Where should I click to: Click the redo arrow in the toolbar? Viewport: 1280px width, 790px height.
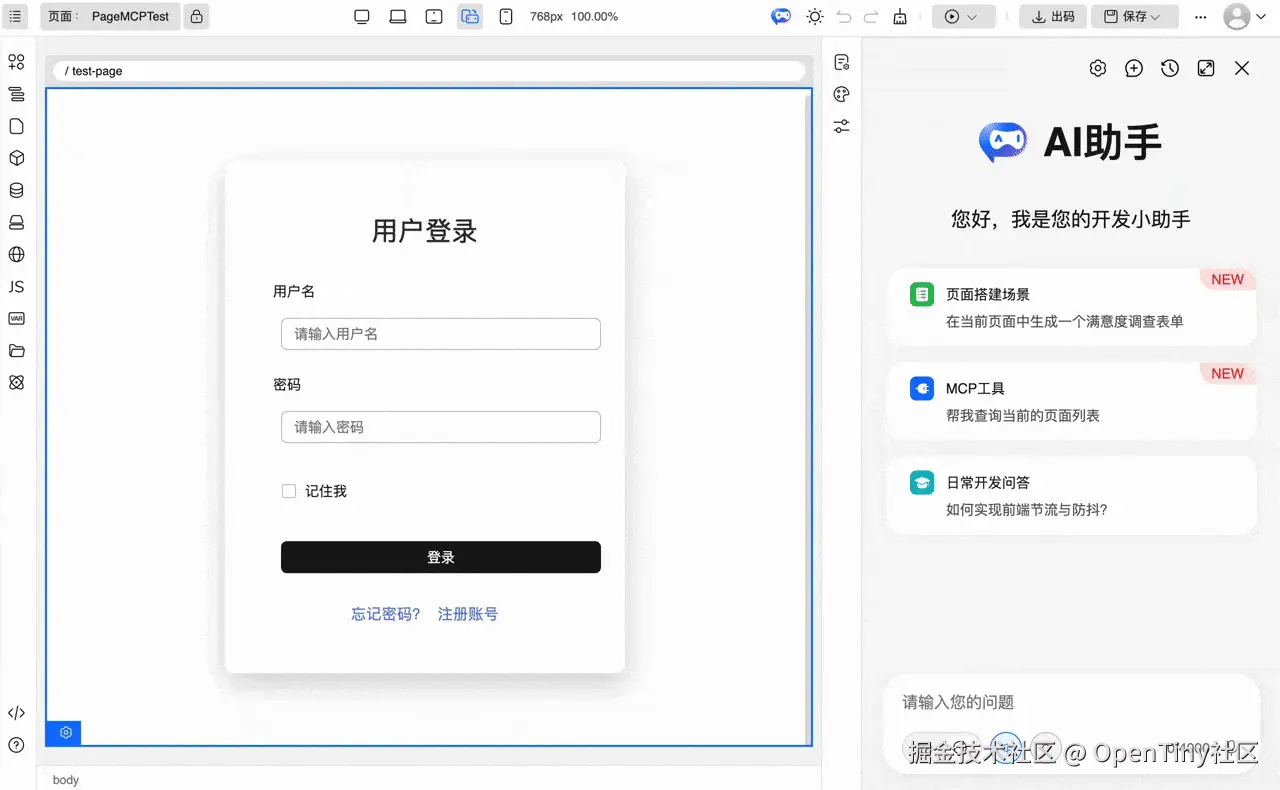coord(871,16)
